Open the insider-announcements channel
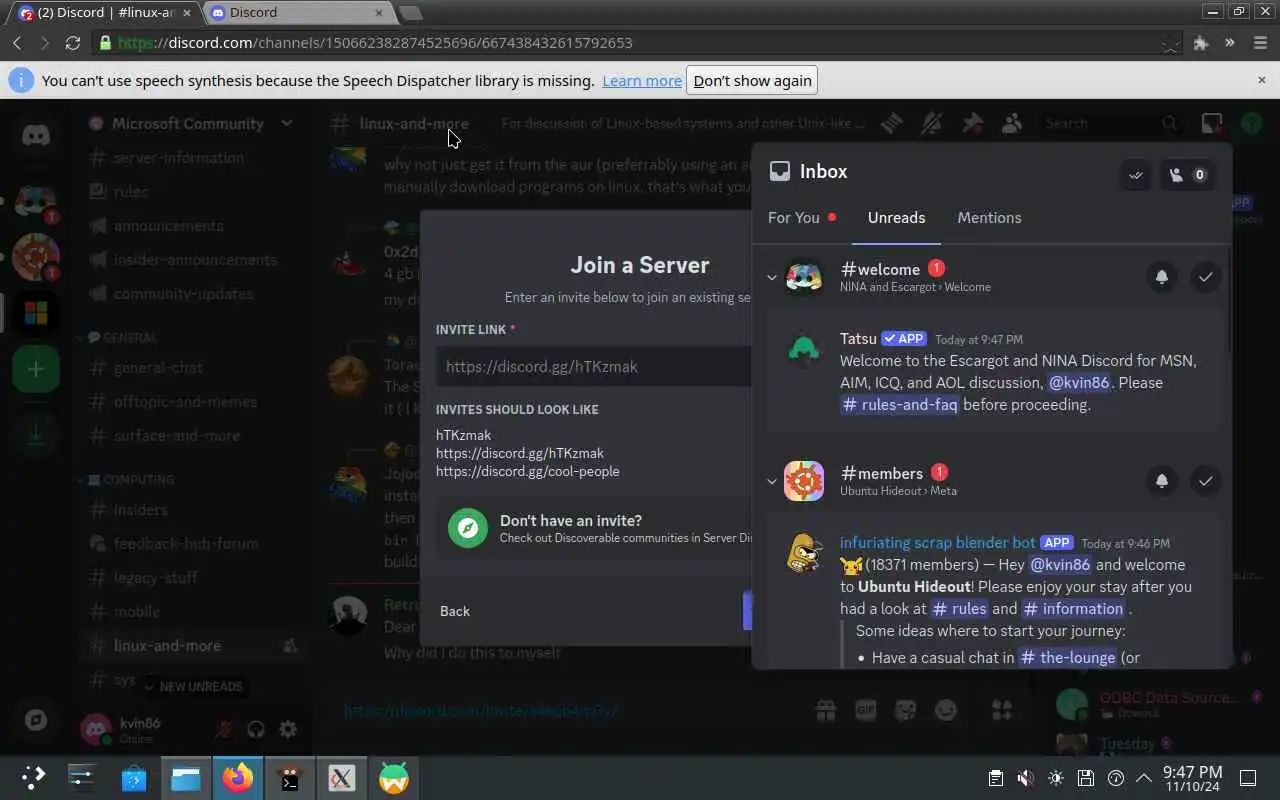1280x800 pixels. 193,260
